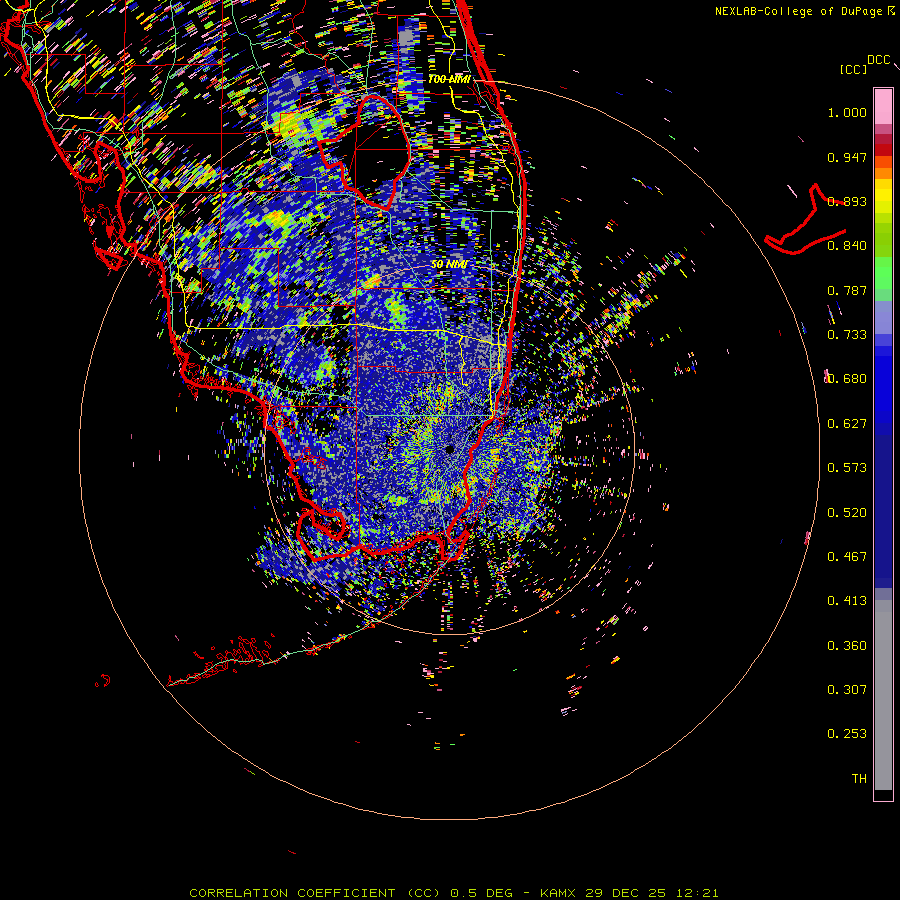The width and height of the screenshot is (900, 900).
Task: Select the 0.520 legend value
Action: point(847,513)
